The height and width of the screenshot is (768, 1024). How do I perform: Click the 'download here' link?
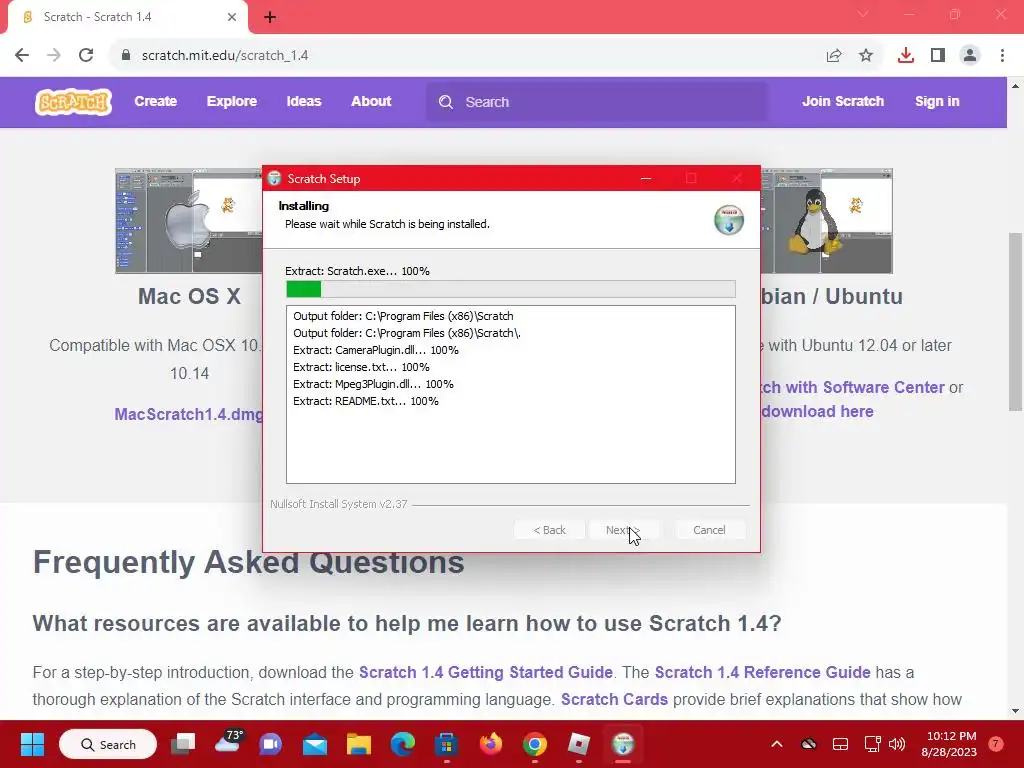pos(818,411)
